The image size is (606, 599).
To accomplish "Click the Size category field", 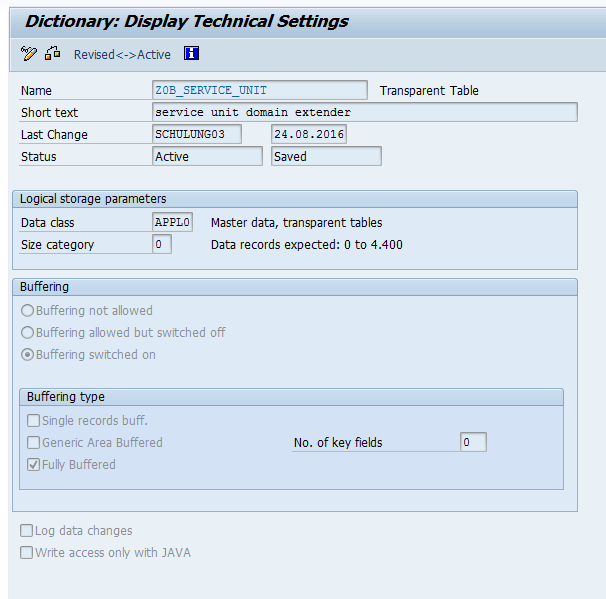I will tap(162, 245).
